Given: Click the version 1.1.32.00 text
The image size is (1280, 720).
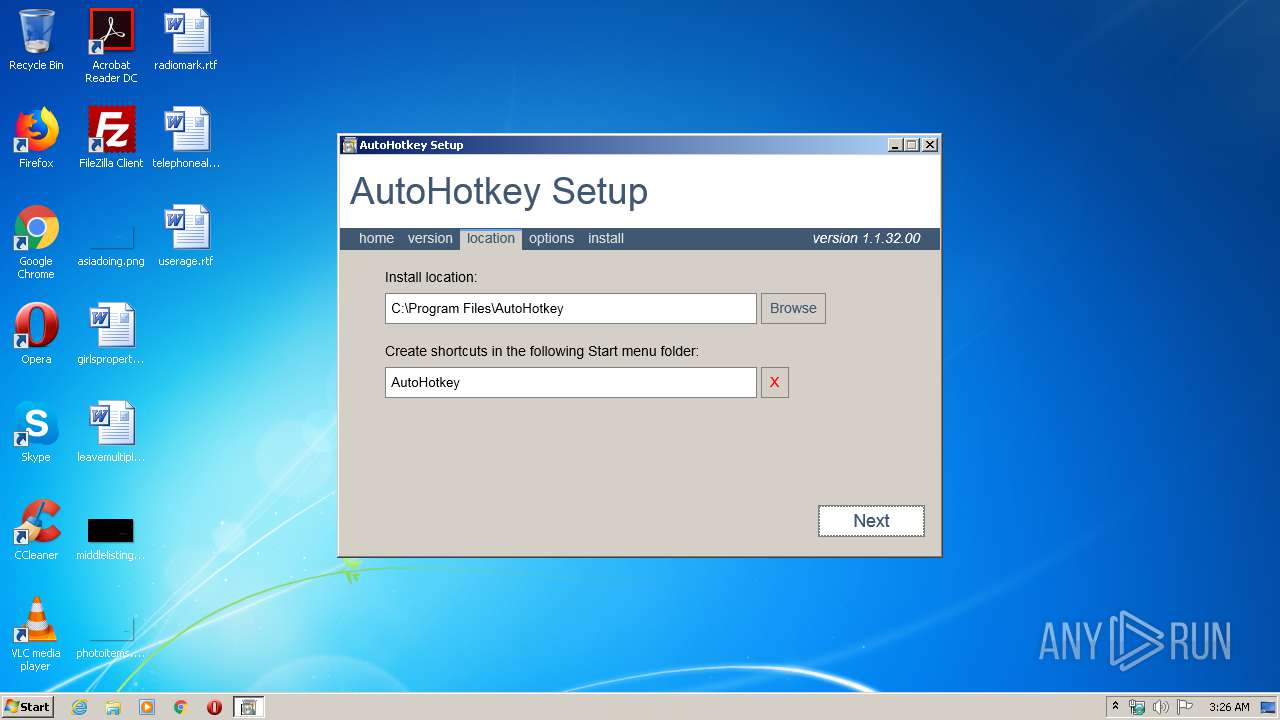Looking at the screenshot, I should click(x=866, y=238).
